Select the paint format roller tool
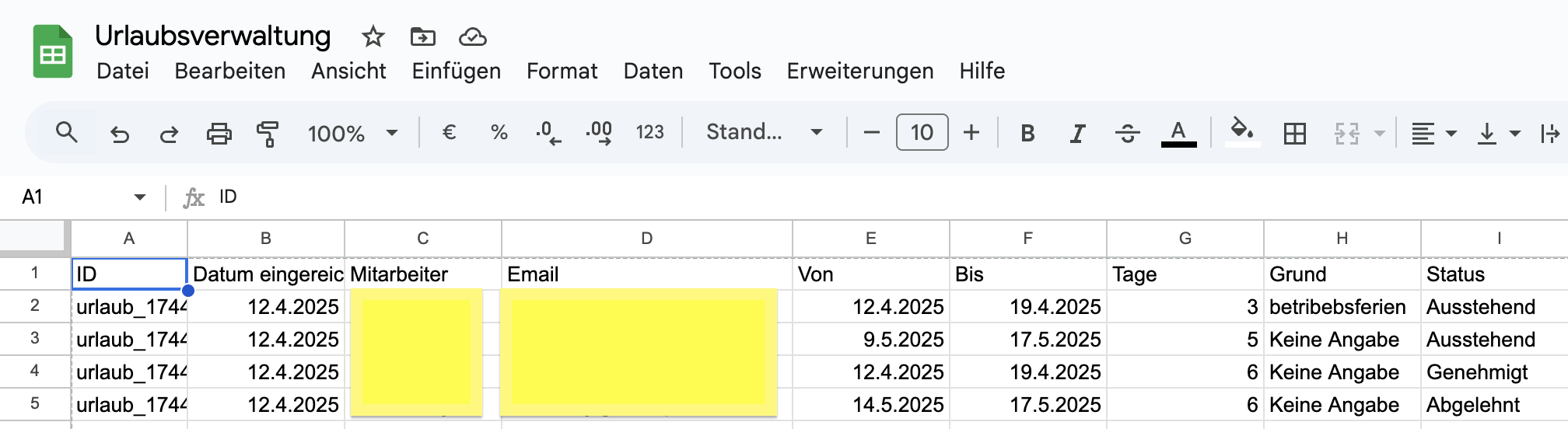 268,134
